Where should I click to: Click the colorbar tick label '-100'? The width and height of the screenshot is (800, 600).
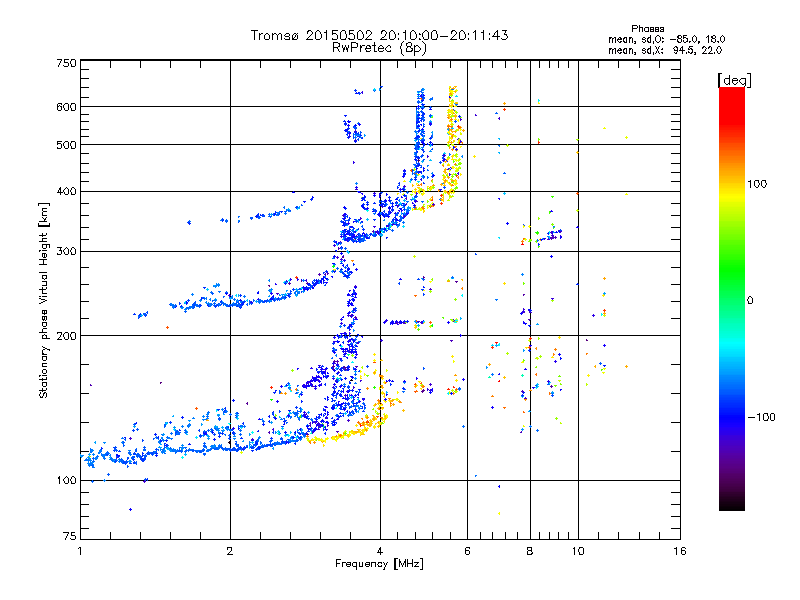tap(761, 417)
